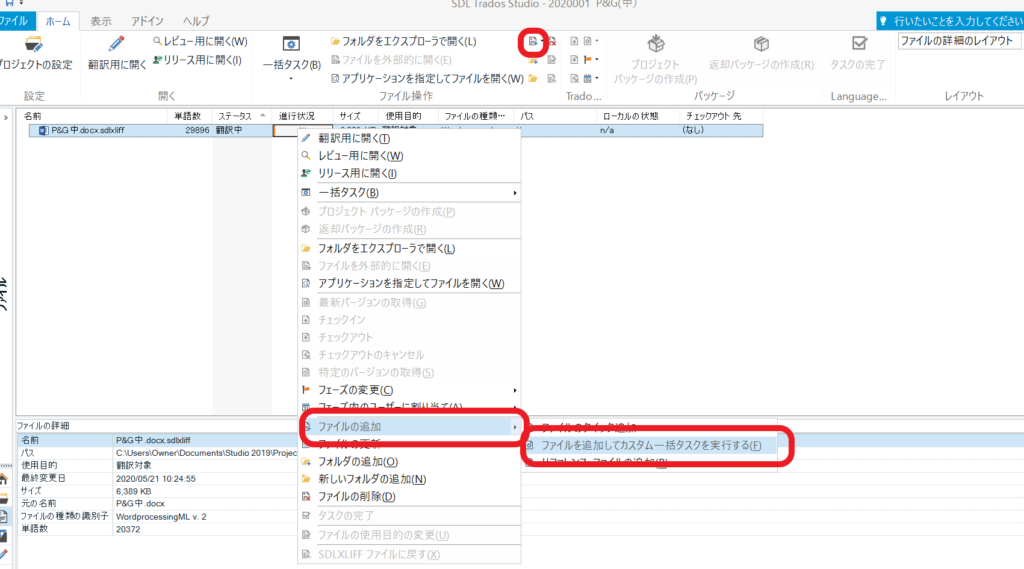1024x569 pixels.
Task: Click the Change Phase flag icon in the ribbon
Action: pos(587,60)
